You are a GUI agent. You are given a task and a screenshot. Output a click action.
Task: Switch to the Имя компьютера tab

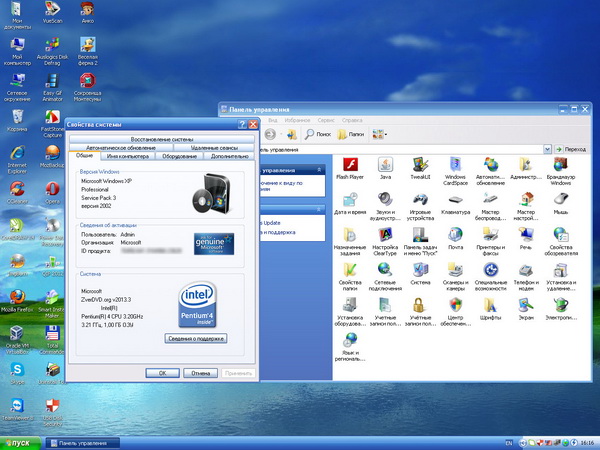coord(128,156)
